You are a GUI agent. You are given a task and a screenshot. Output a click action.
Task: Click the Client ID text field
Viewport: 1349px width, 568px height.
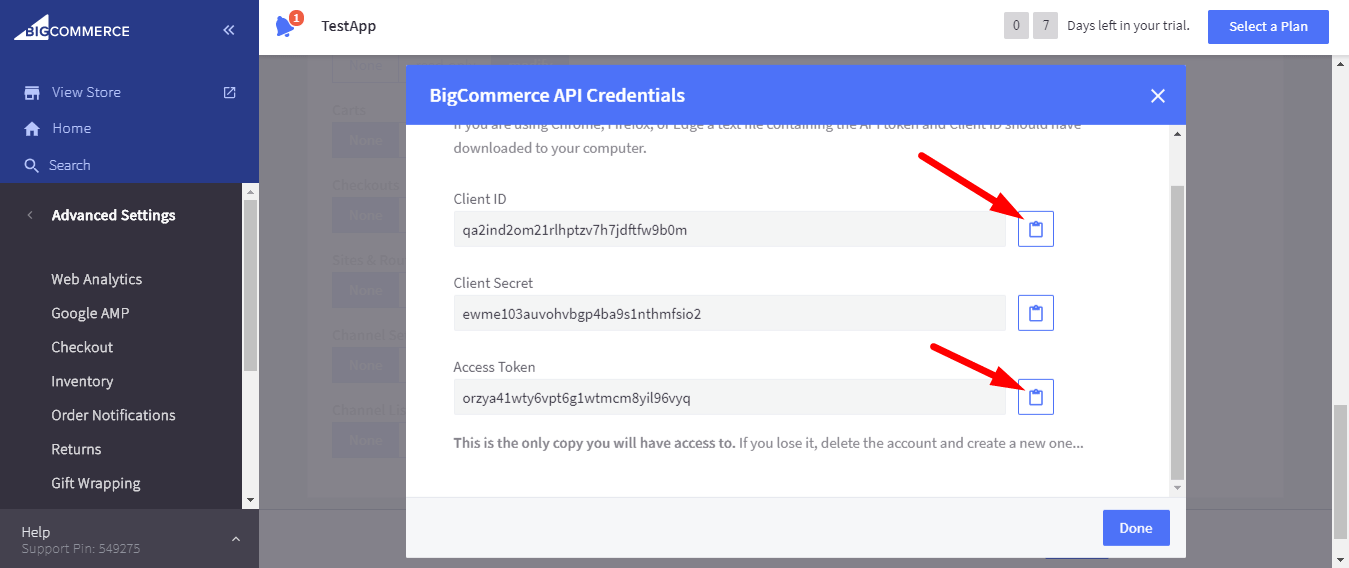(x=729, y=229)
